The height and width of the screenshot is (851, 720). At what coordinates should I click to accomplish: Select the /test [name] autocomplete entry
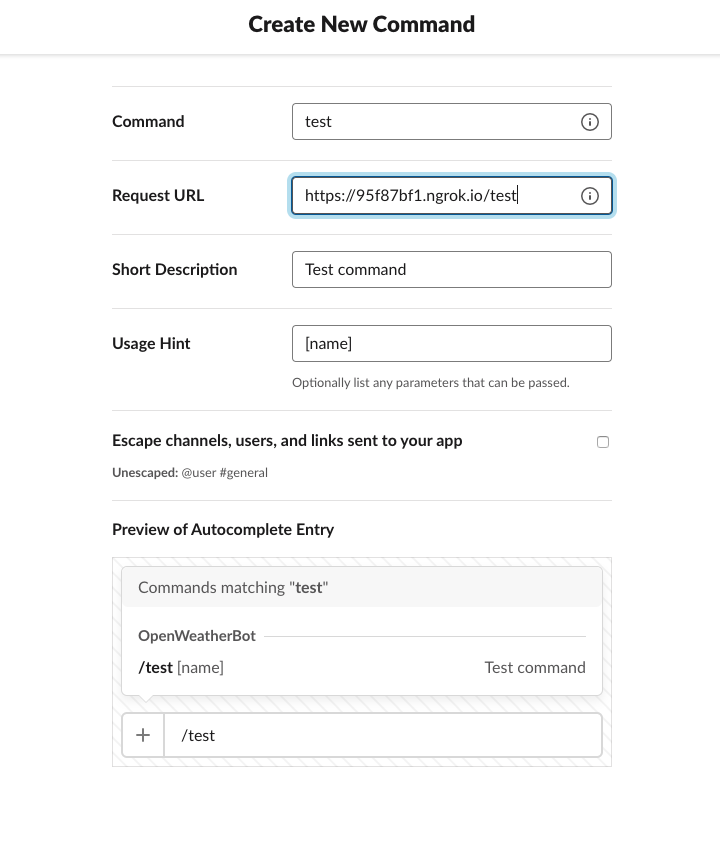tap(181, 668)
